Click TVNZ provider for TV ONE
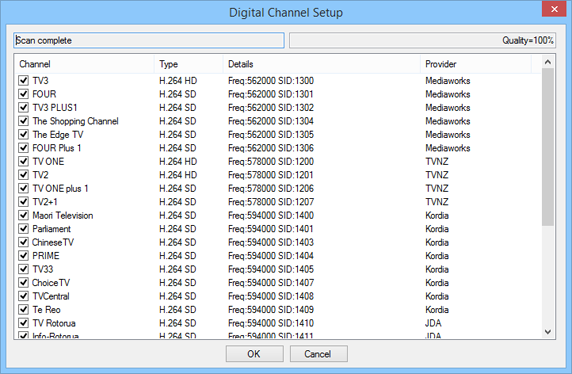 [437, 162]
